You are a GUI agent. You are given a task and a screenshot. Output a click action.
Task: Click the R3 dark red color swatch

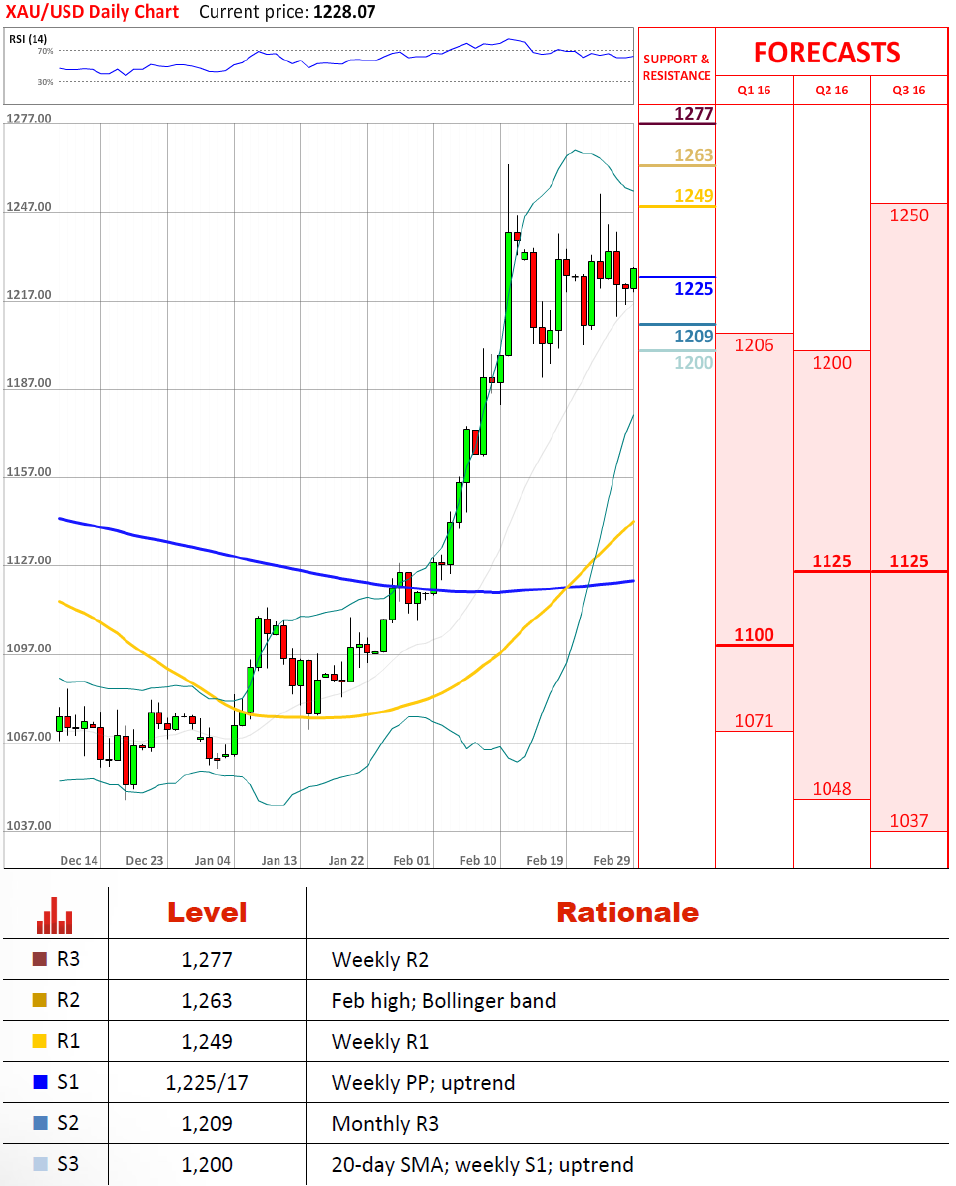click(x=40, y=959)
